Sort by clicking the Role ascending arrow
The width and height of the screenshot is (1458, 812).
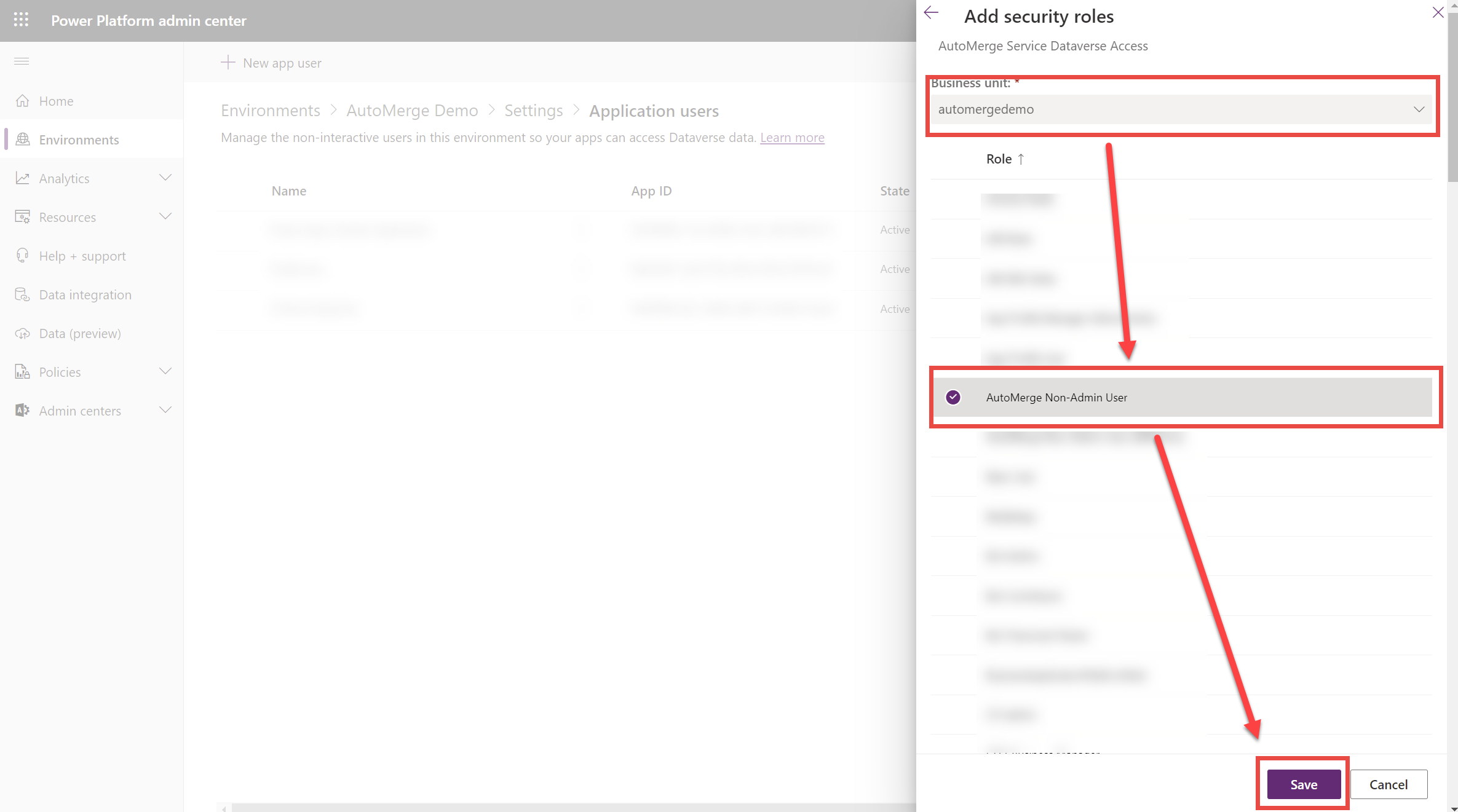coord(1021,159)
